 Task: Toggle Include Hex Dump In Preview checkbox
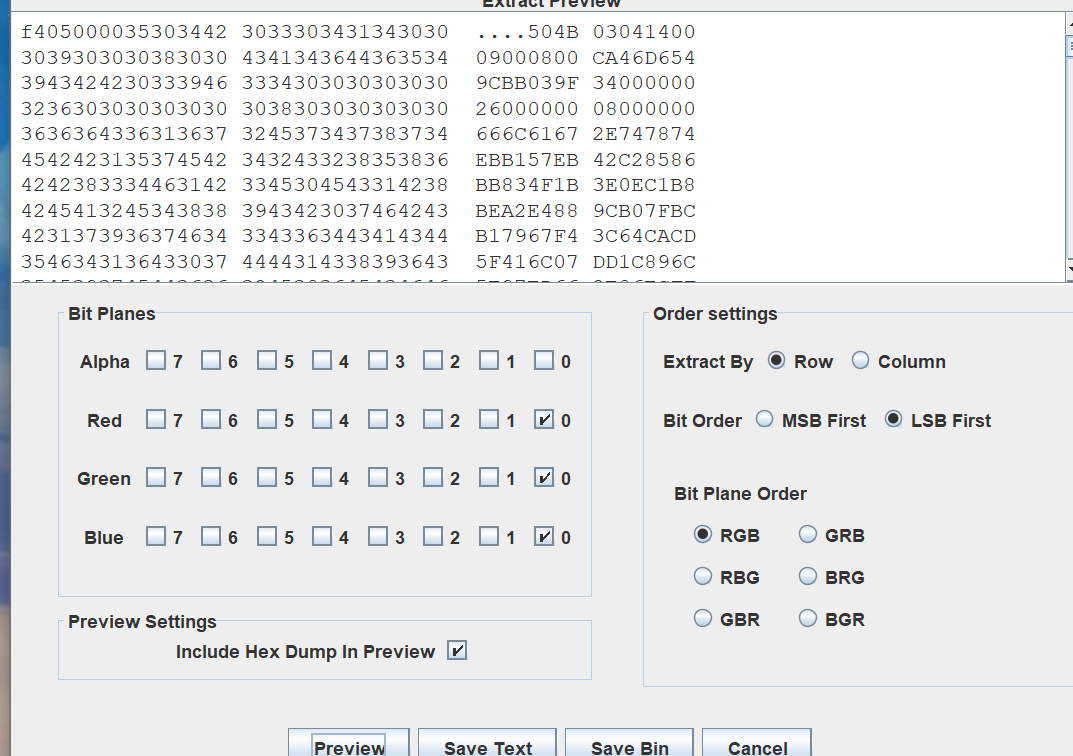point(457,651)
